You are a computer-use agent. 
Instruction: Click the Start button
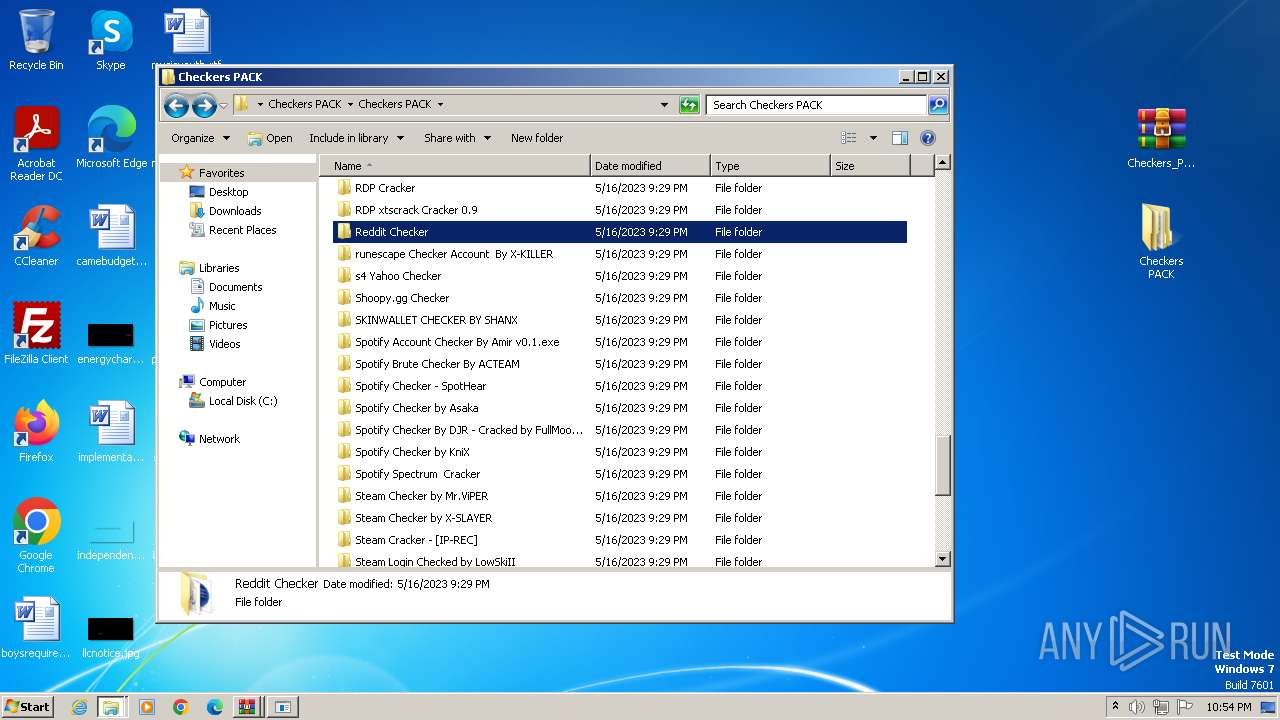tap(27, 707)
